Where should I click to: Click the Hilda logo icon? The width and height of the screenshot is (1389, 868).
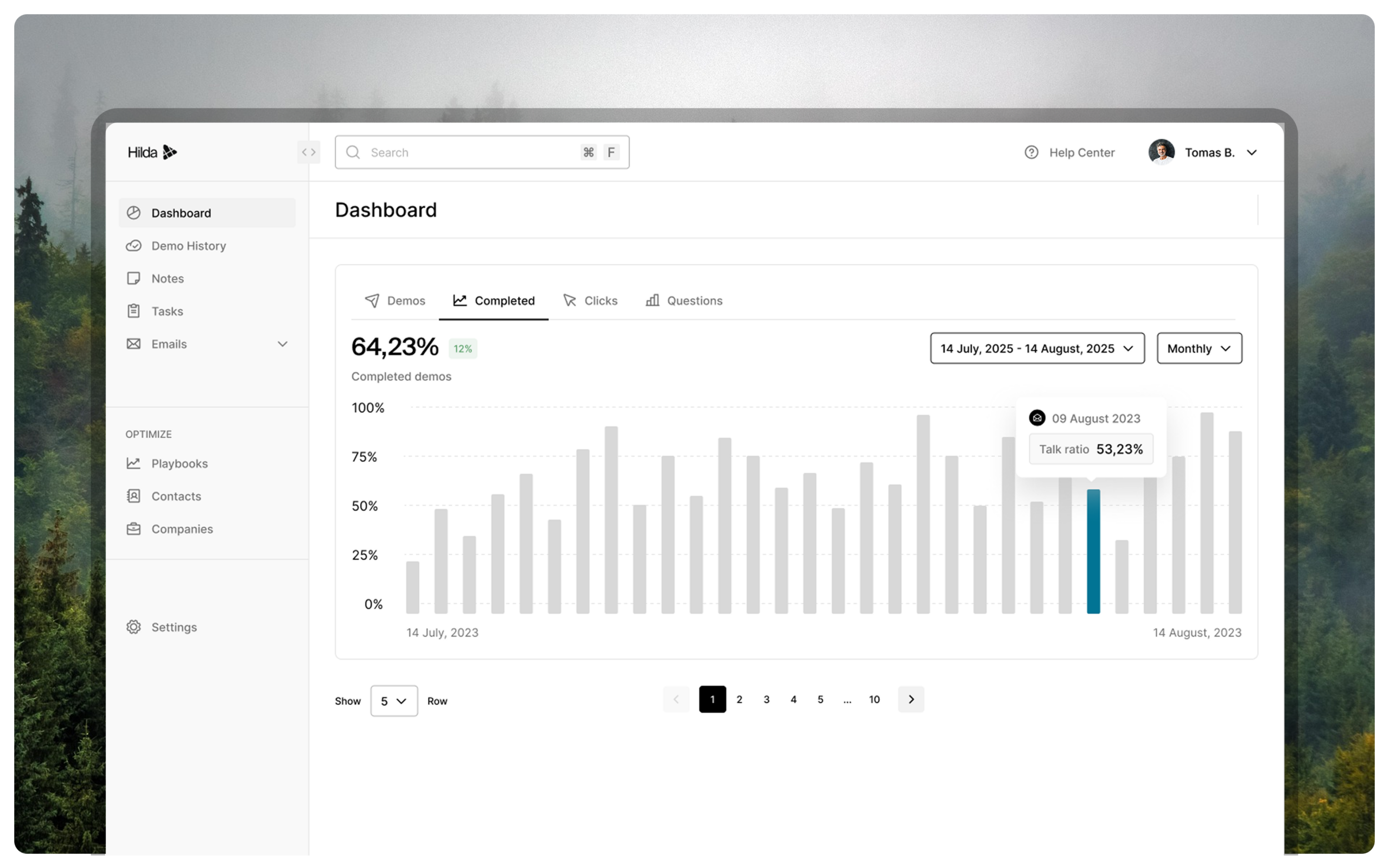point(169,152)
